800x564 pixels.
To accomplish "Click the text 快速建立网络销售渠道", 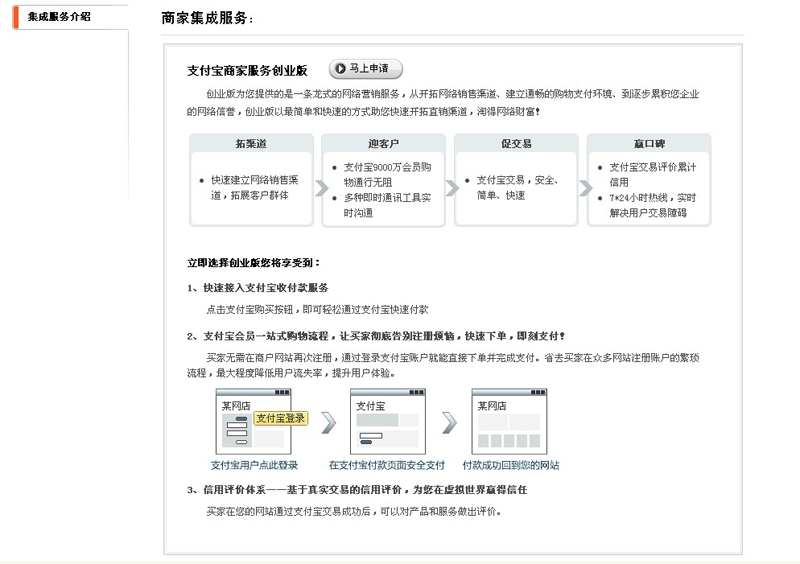I will [x=255, y=187].
